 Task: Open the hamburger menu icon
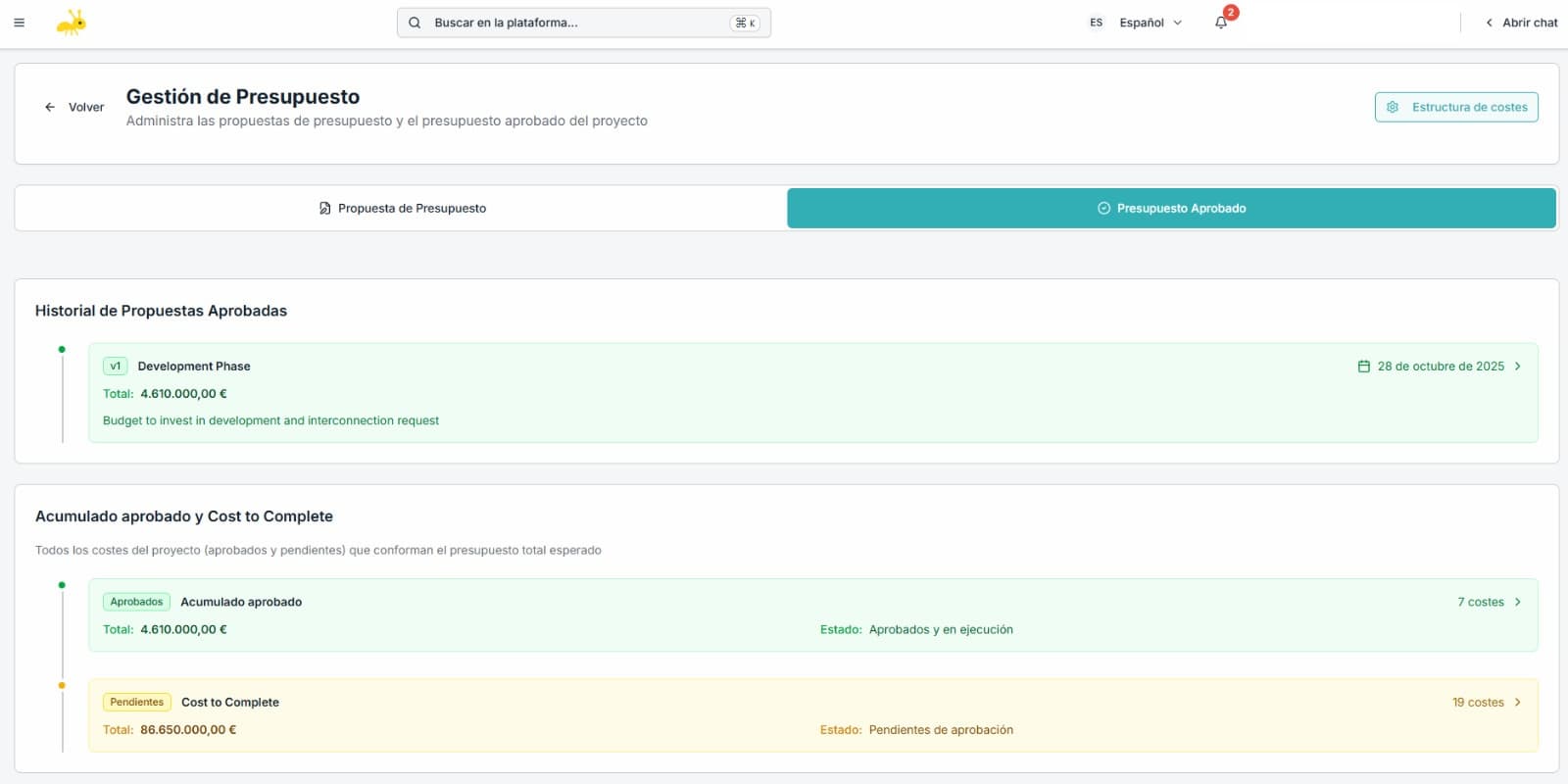(x=19, y=23)
